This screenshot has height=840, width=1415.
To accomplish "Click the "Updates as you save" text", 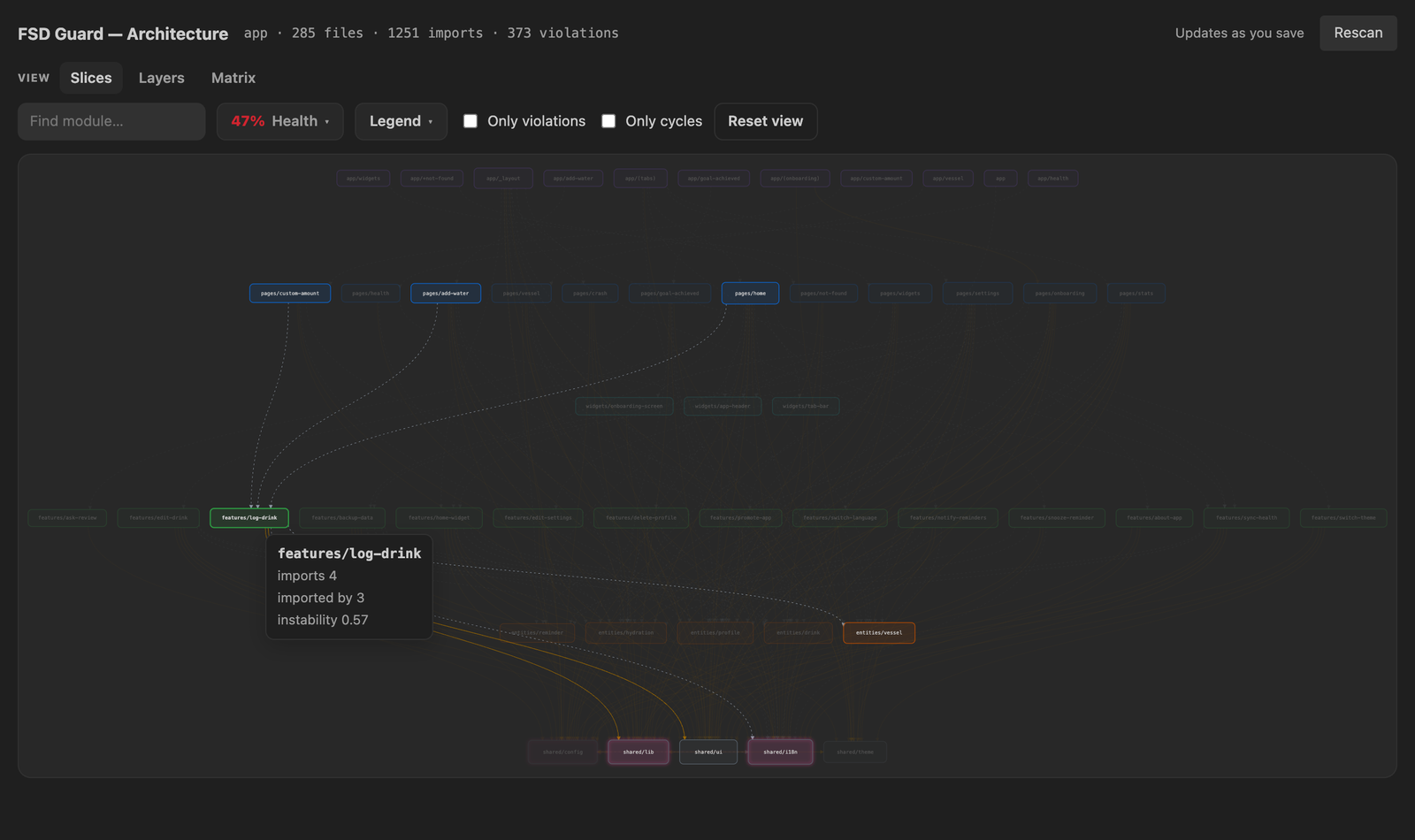I will pos(1239,33).
